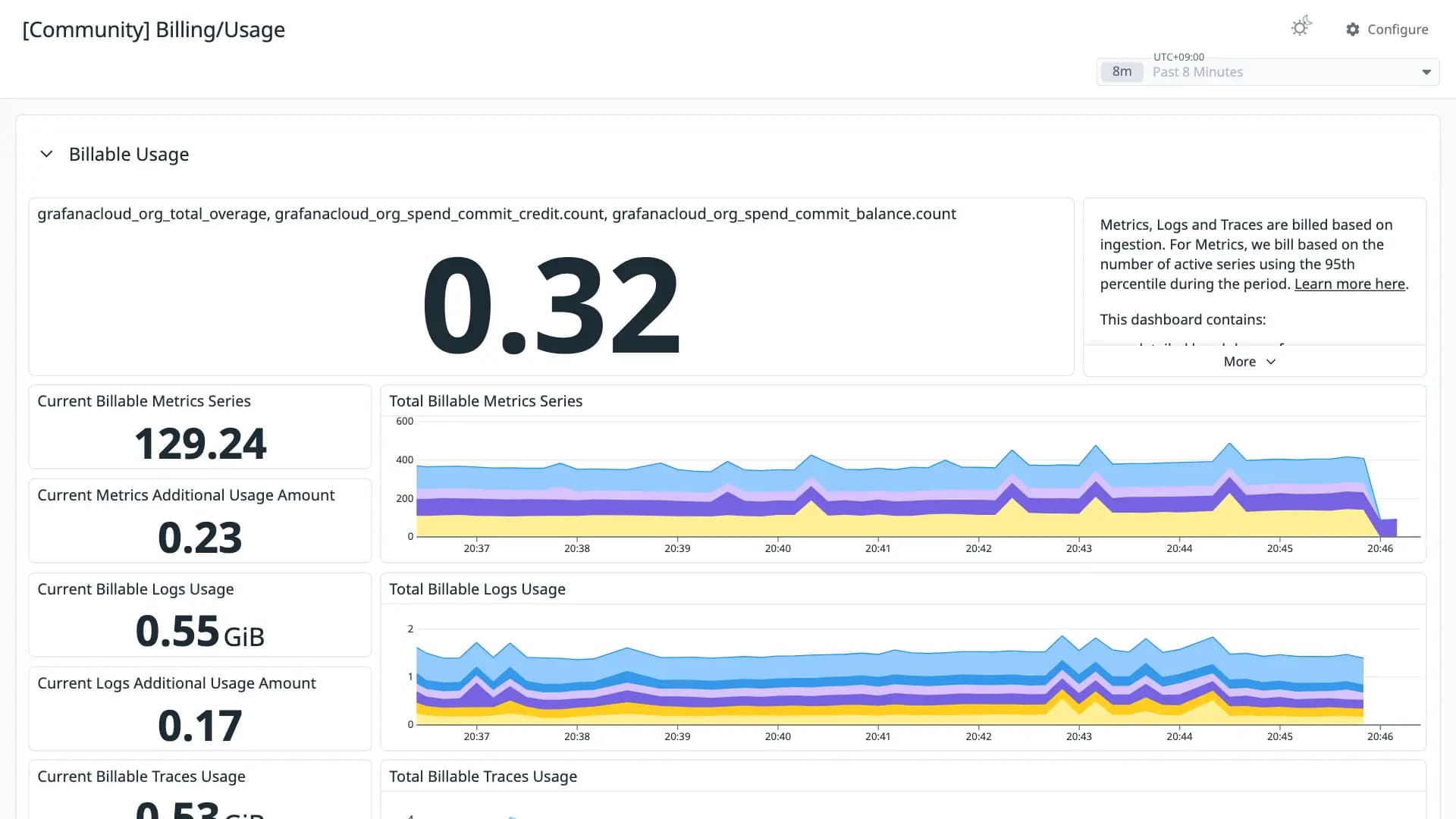Click the [Community] Billing/Usage dashboard title

(154, 30)
